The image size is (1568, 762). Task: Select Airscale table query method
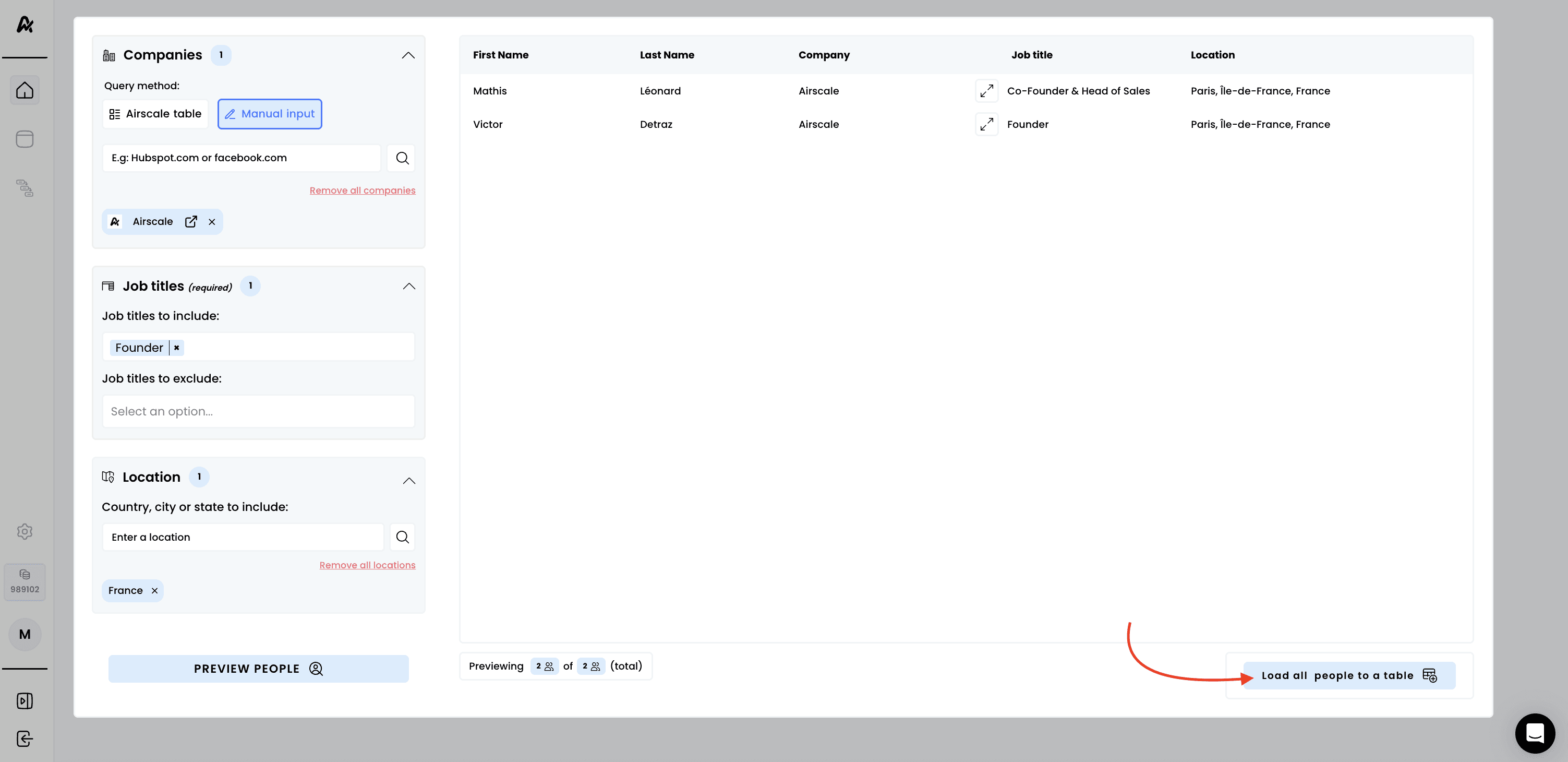(x=155, y=114)
